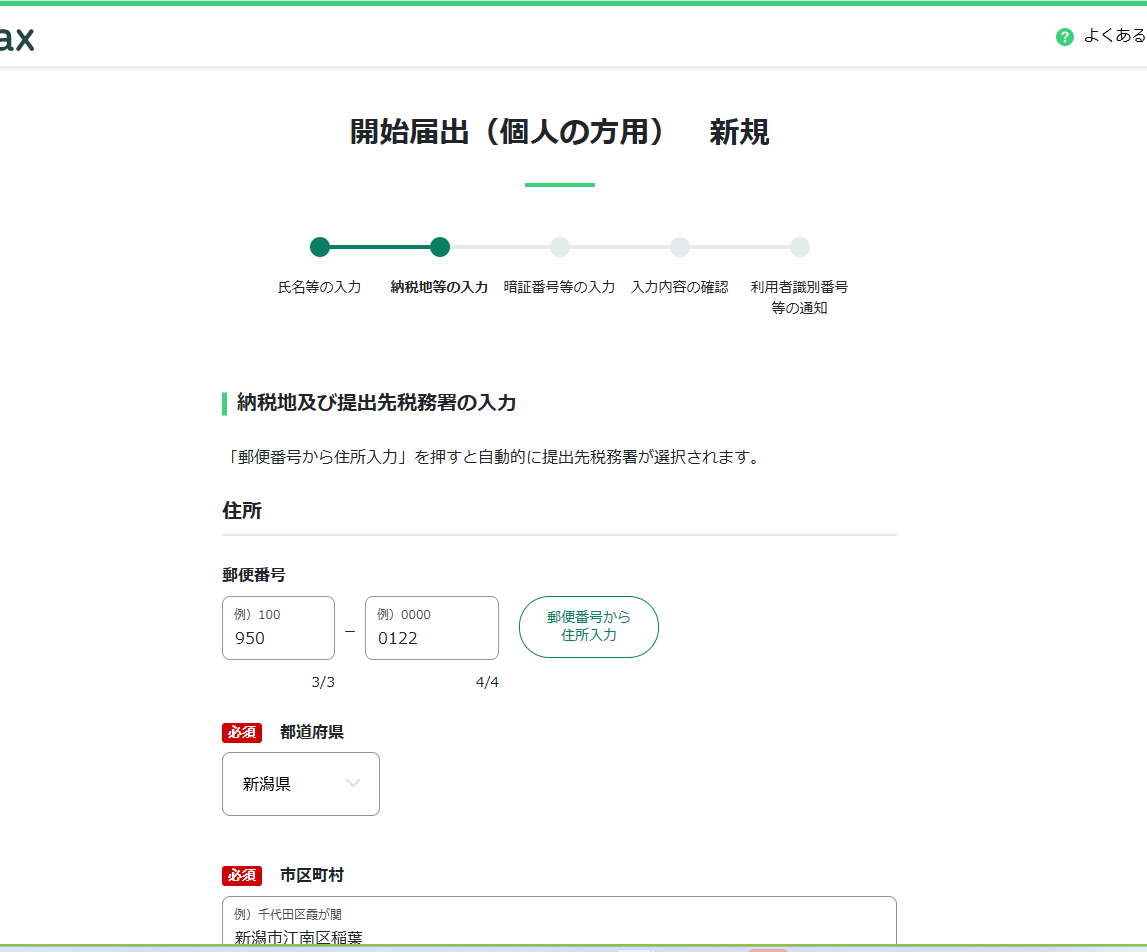Viewport: 1147px width, 952px height.
Task: Click the 入力内容の確認 step circle
Action: pyautogui.click(x=680, y=247)
